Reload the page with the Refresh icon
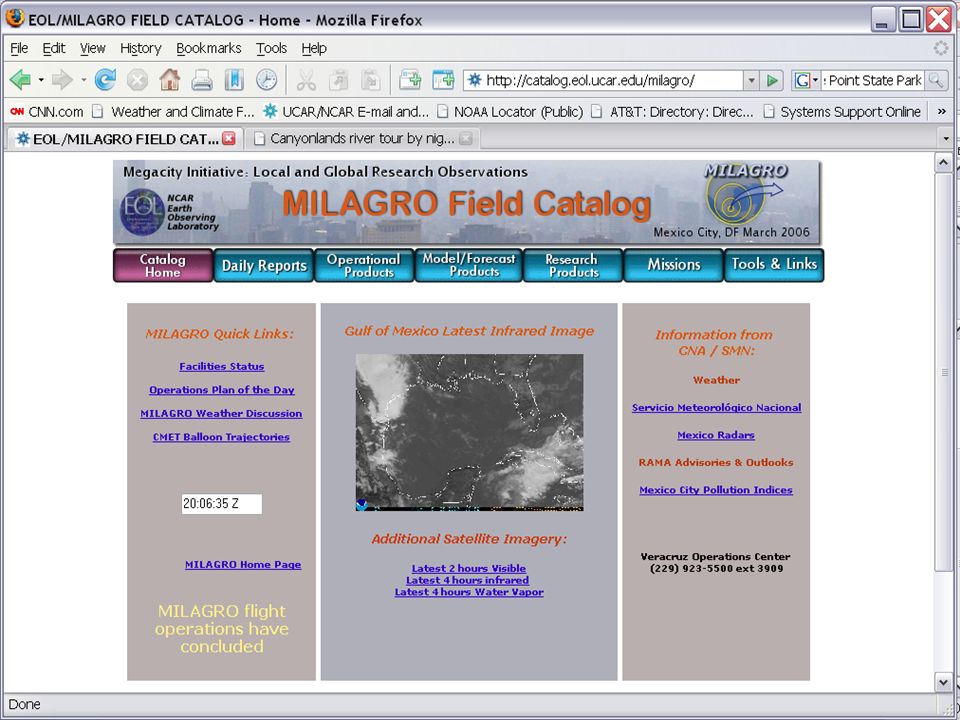960x720 pixels. coord(105,80)
